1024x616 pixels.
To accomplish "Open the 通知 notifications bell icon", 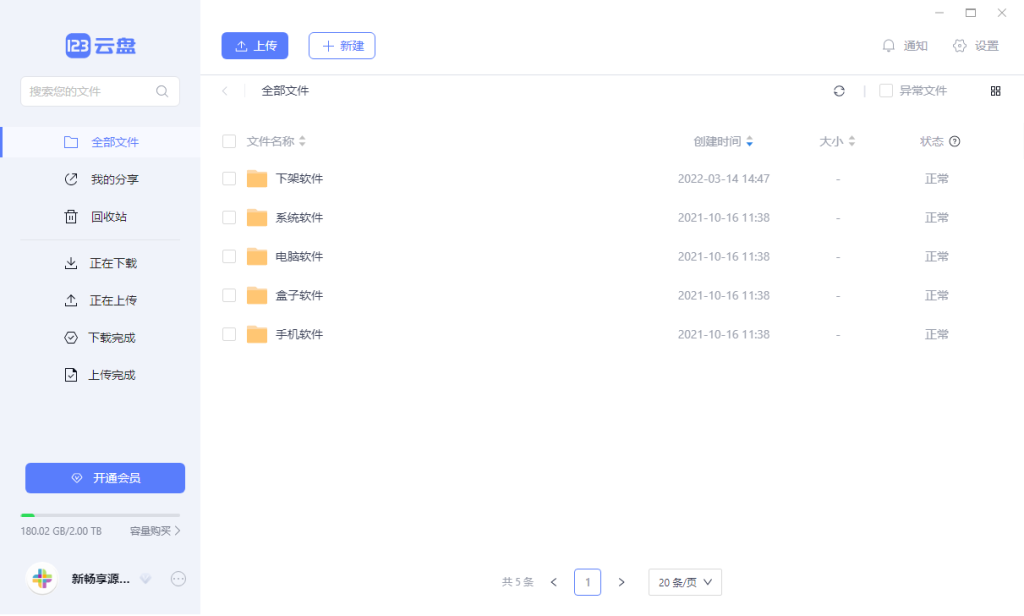I will tap(890, 45).
